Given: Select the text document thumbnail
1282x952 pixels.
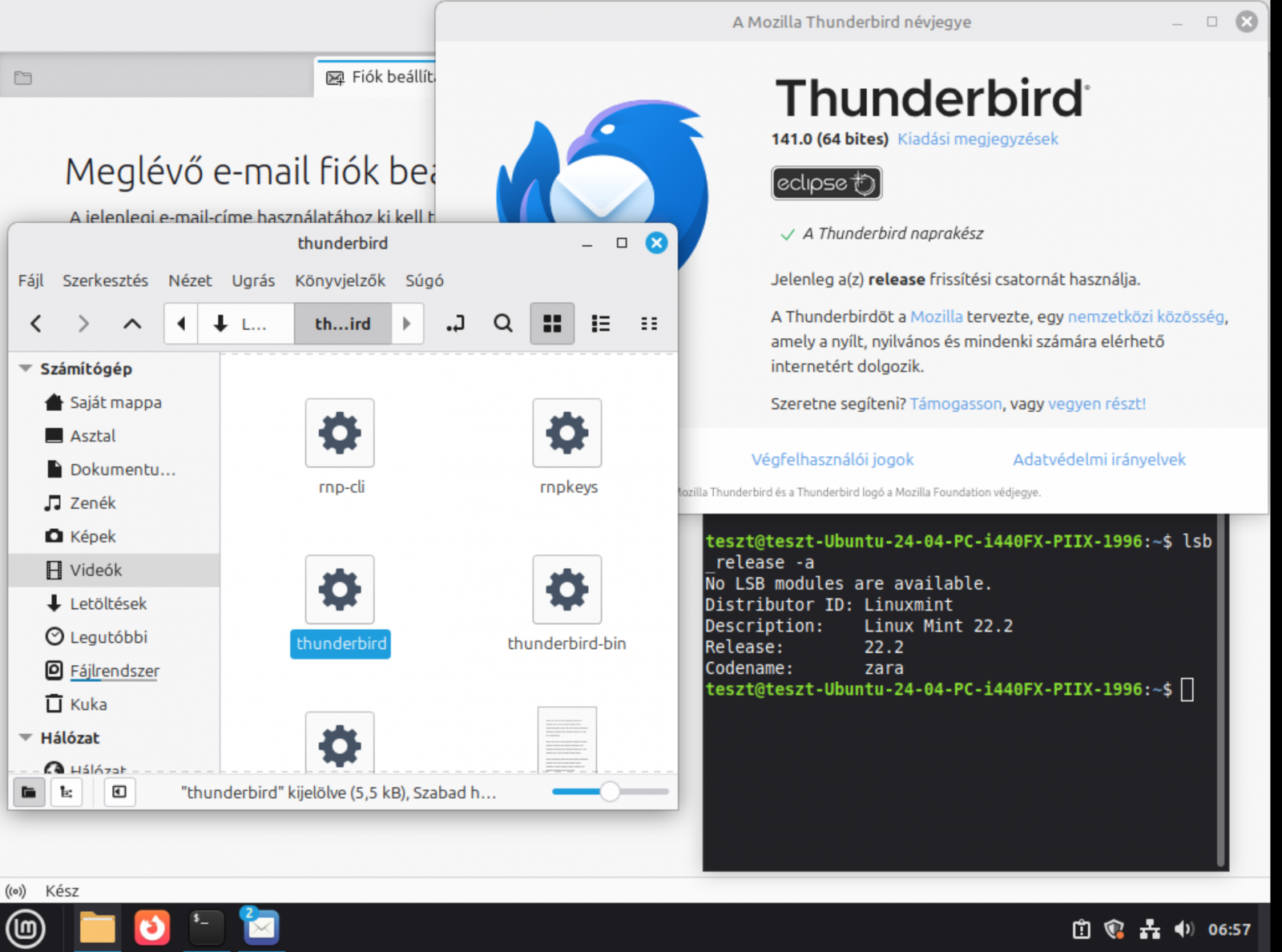Looking at the screenshot, I should 567,739.
